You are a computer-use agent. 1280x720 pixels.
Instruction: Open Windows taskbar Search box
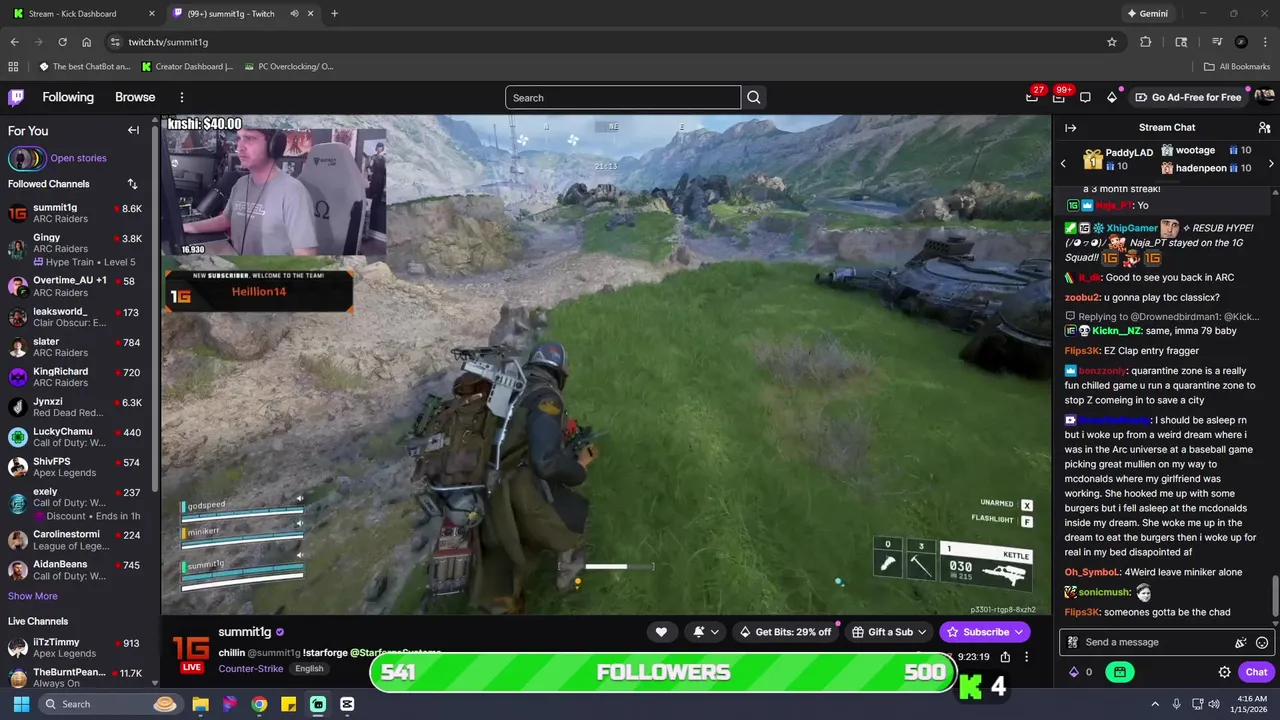[x=109, y=704]
